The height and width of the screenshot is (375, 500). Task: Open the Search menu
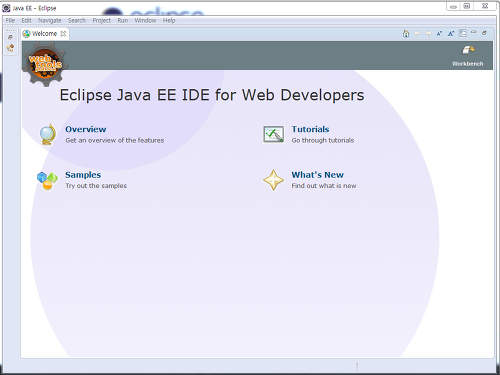tap(77, 21)
